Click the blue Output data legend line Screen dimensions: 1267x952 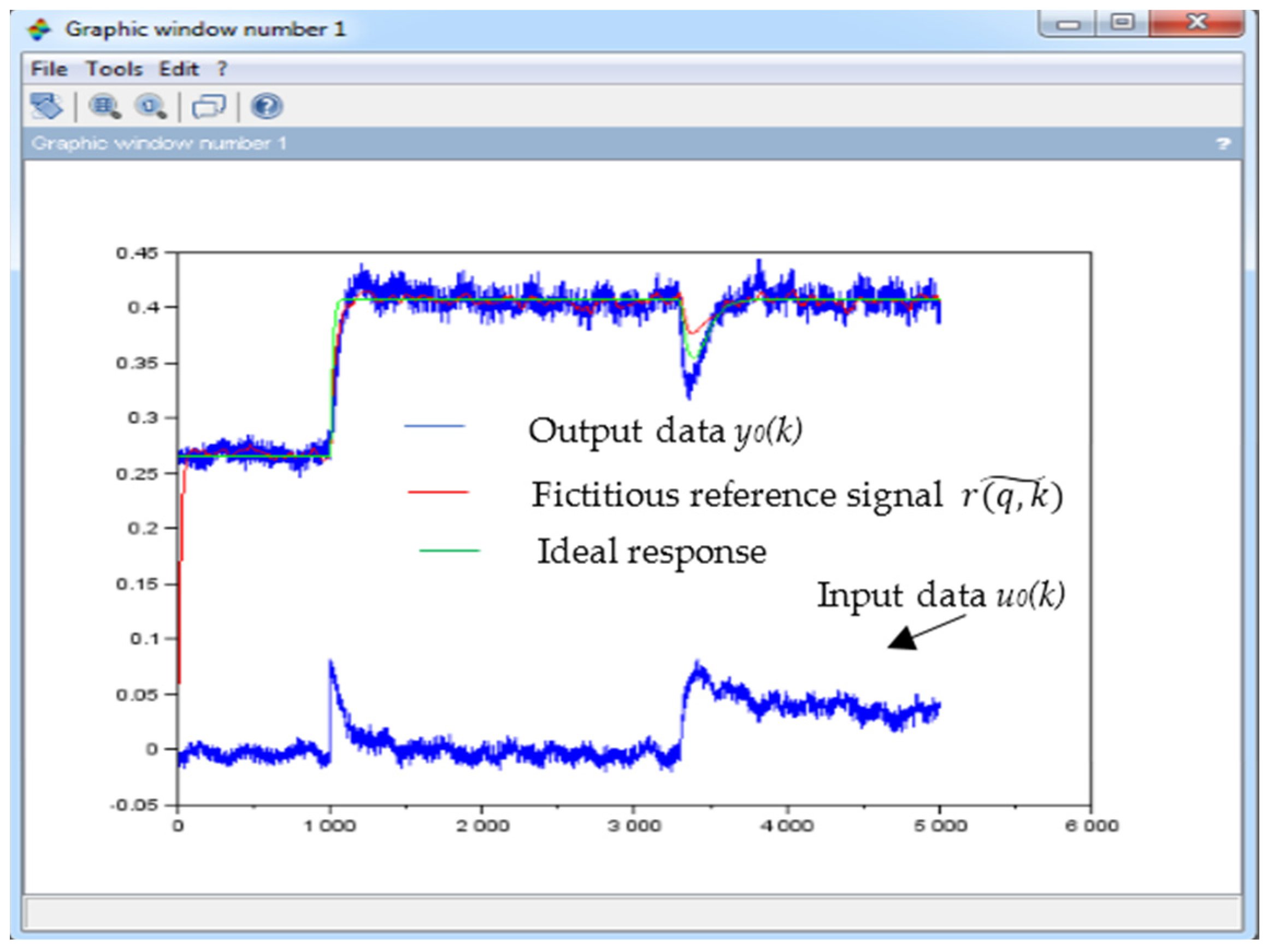point(434,426)
